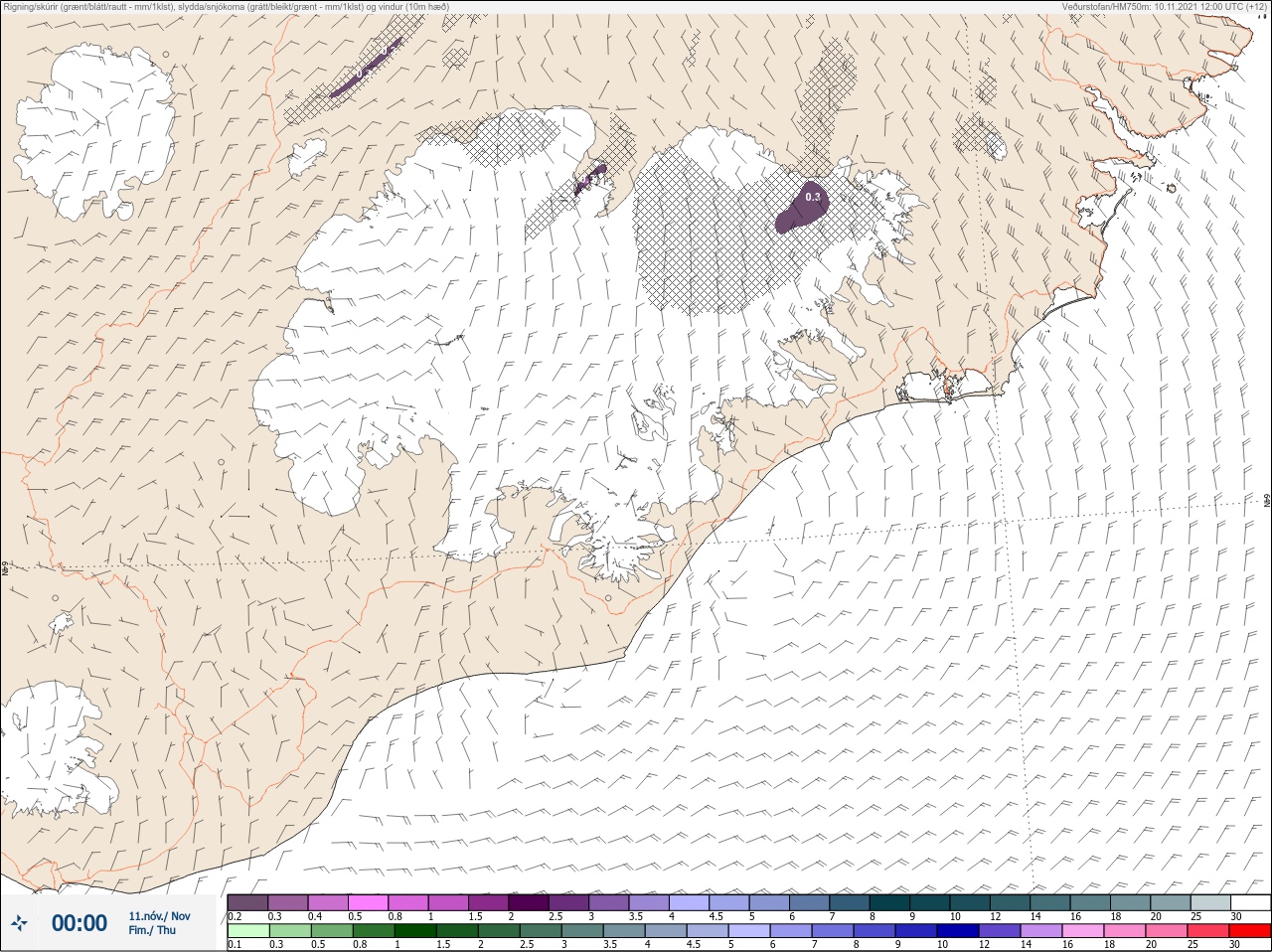Click the Veðurstofan compass logo icon
1272x952 pixels.
[x=19, y=923]
